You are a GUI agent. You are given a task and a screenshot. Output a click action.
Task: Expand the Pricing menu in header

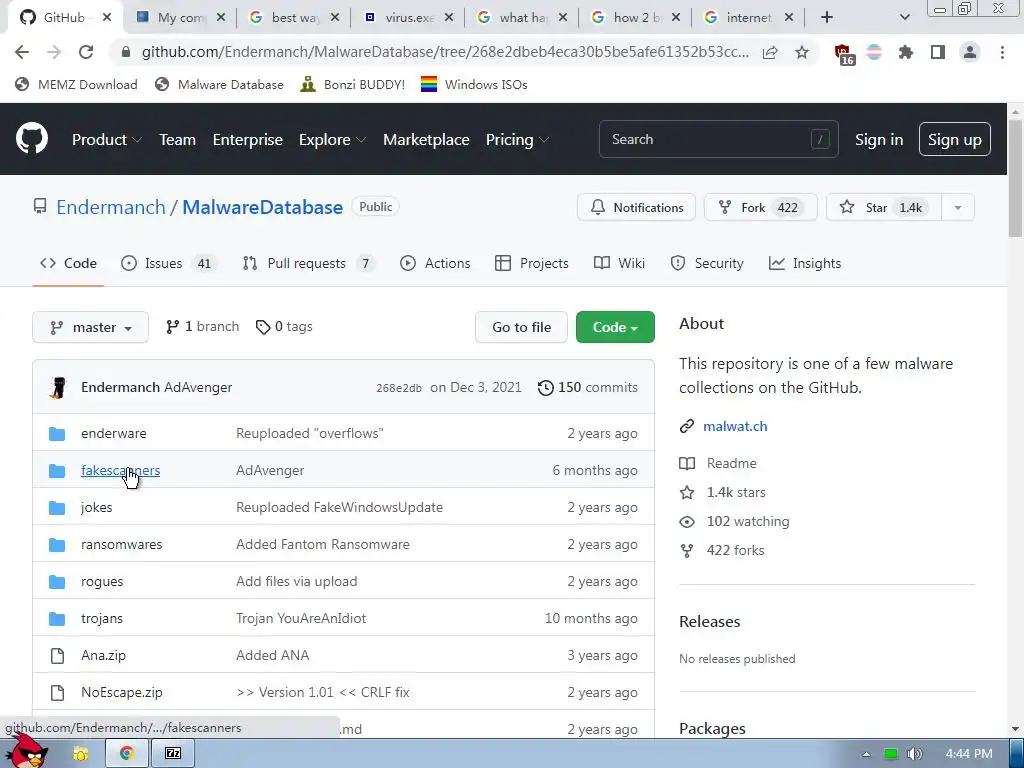517,140
